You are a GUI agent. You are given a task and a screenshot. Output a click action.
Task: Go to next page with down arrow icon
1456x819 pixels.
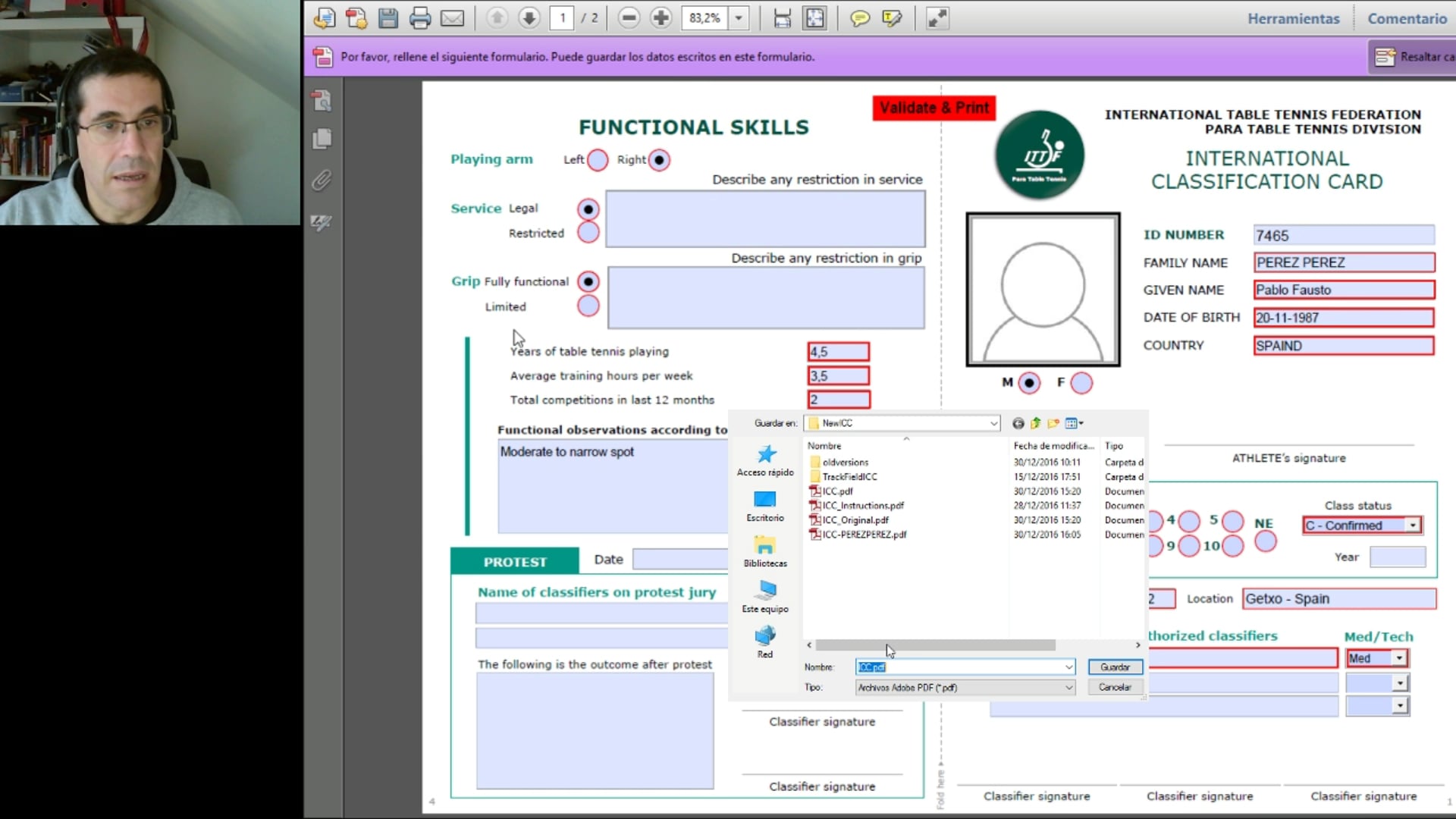(529, 17)
